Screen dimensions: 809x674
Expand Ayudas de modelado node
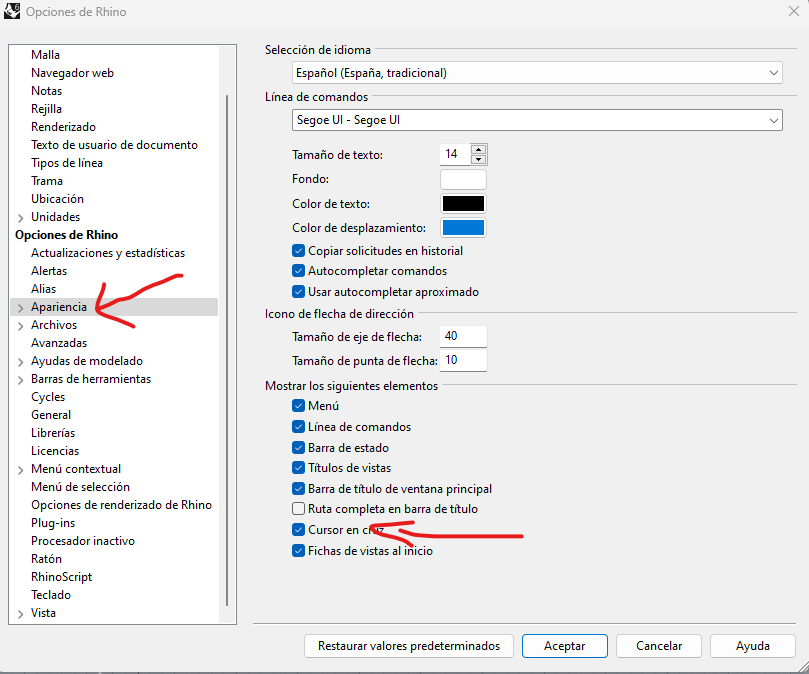tap(21, 362)
